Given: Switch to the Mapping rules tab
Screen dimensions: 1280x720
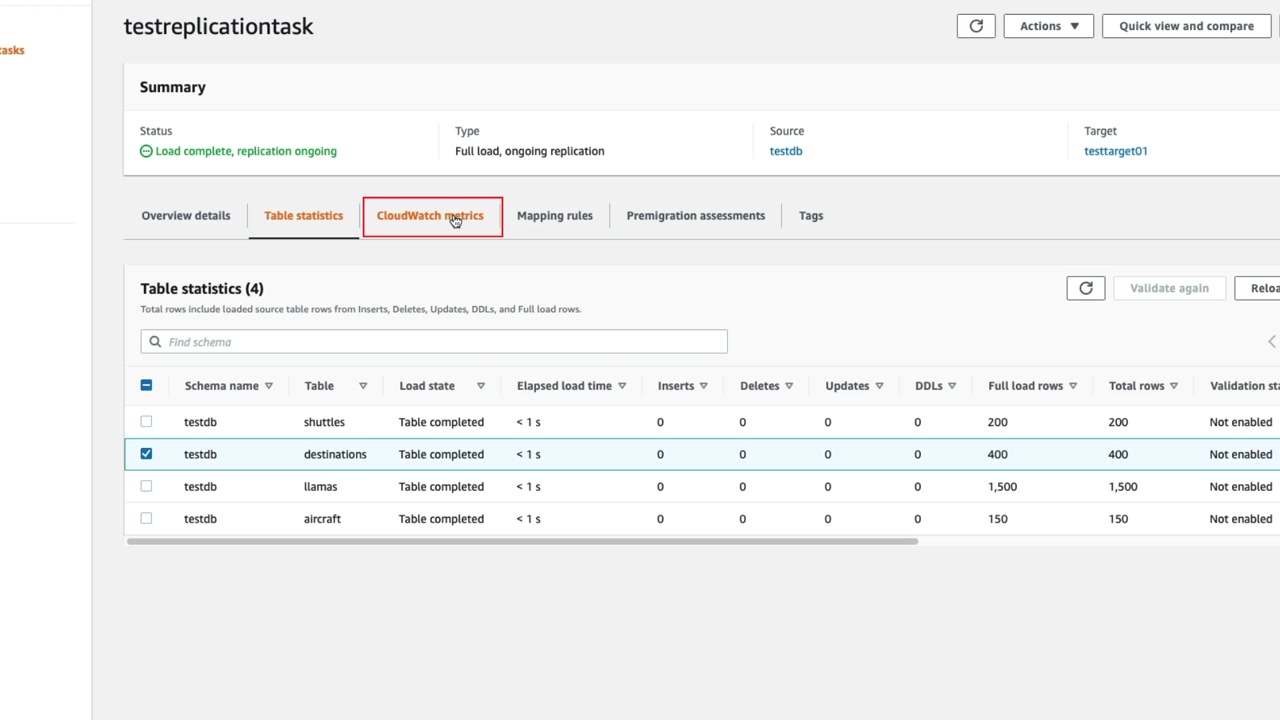Looking at the screenshot, I should 554,216.
